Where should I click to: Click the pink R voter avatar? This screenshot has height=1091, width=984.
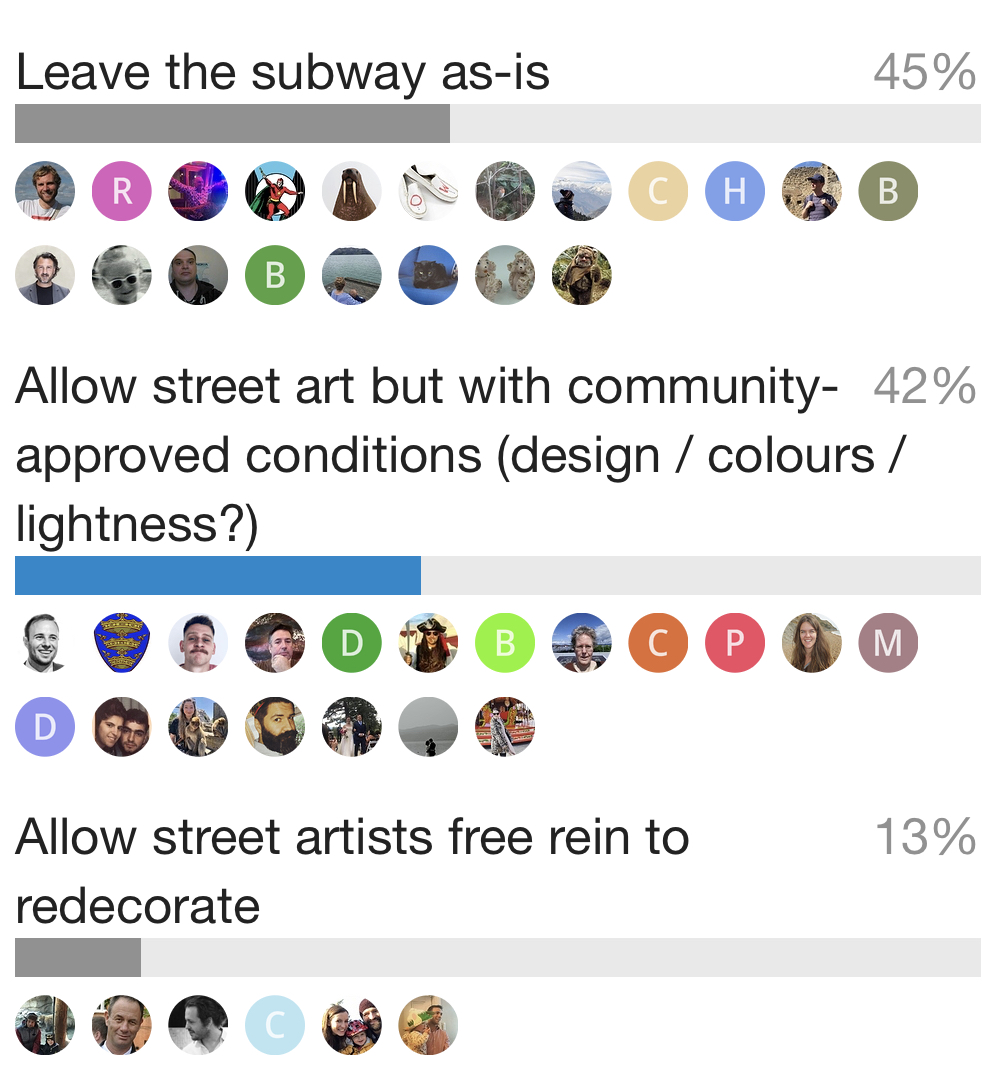[122, 191]
